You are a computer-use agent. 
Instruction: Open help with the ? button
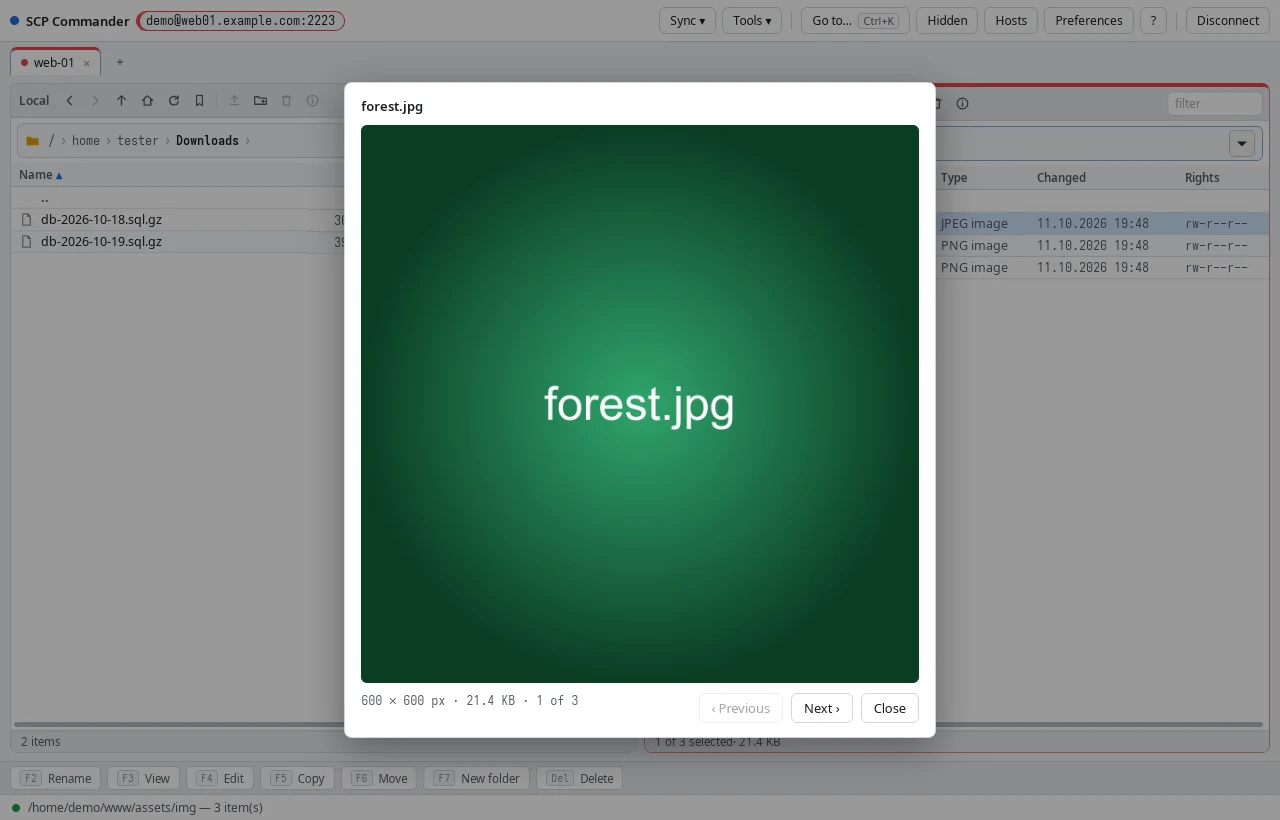coord(1153,21)
